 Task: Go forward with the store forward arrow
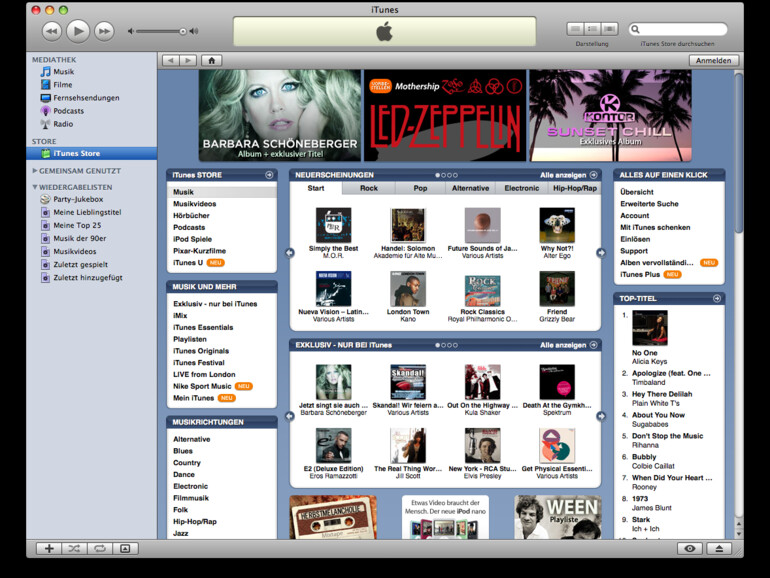(x=188, y=60)
